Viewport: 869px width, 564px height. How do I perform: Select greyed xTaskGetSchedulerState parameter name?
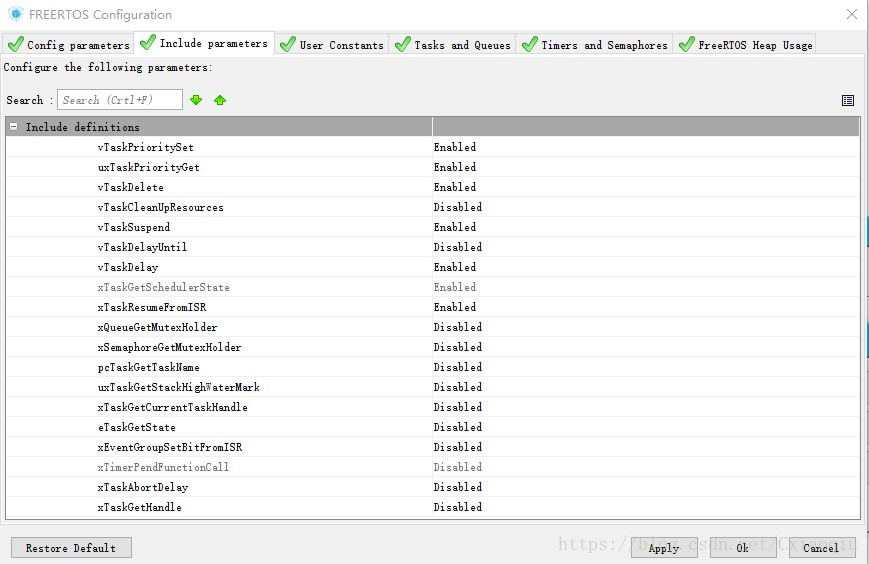point(163,287)
